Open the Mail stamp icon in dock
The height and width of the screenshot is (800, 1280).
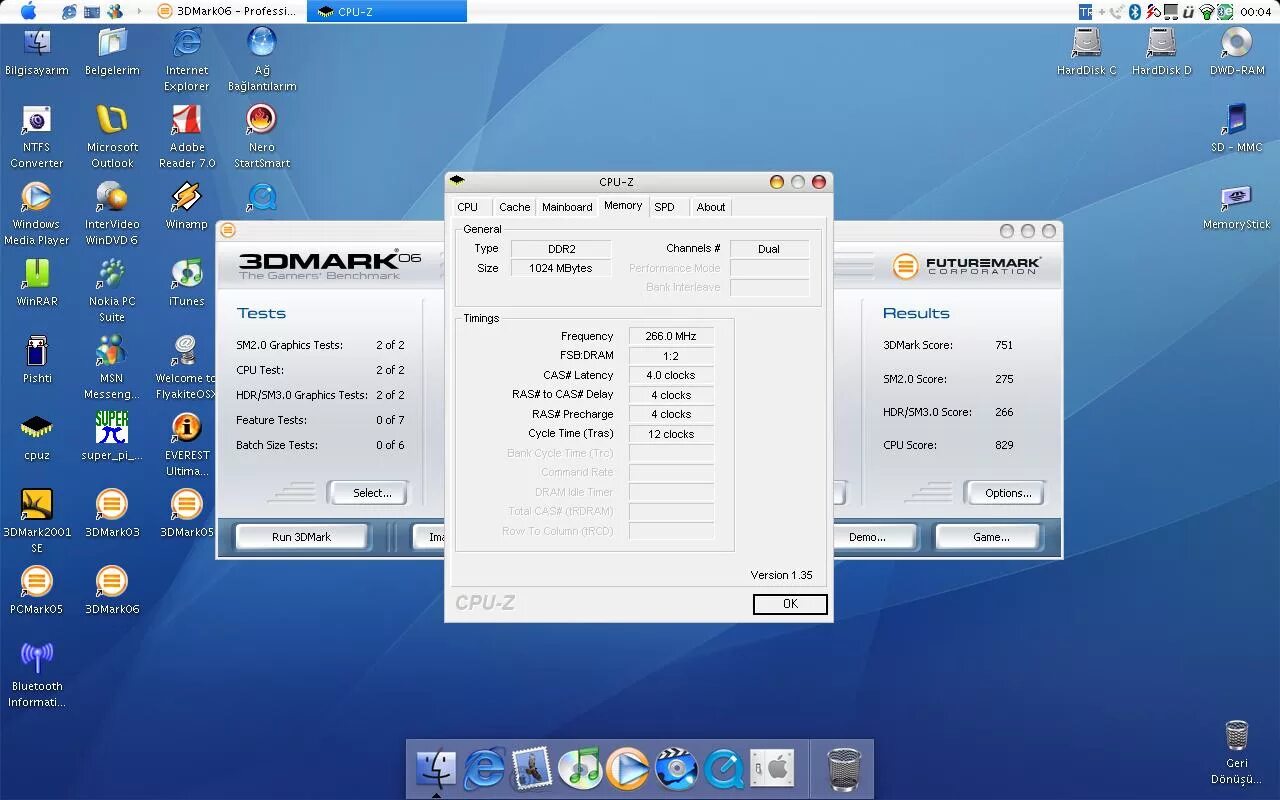(532, 769)
